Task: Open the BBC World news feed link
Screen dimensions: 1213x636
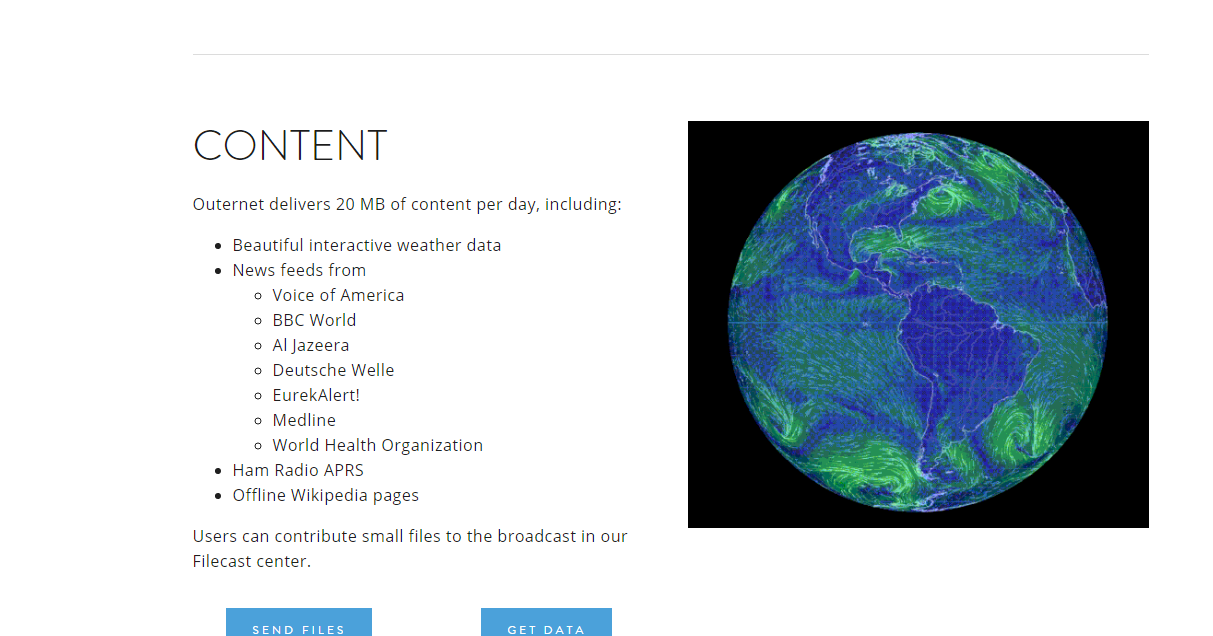Action: pos(314,320)
